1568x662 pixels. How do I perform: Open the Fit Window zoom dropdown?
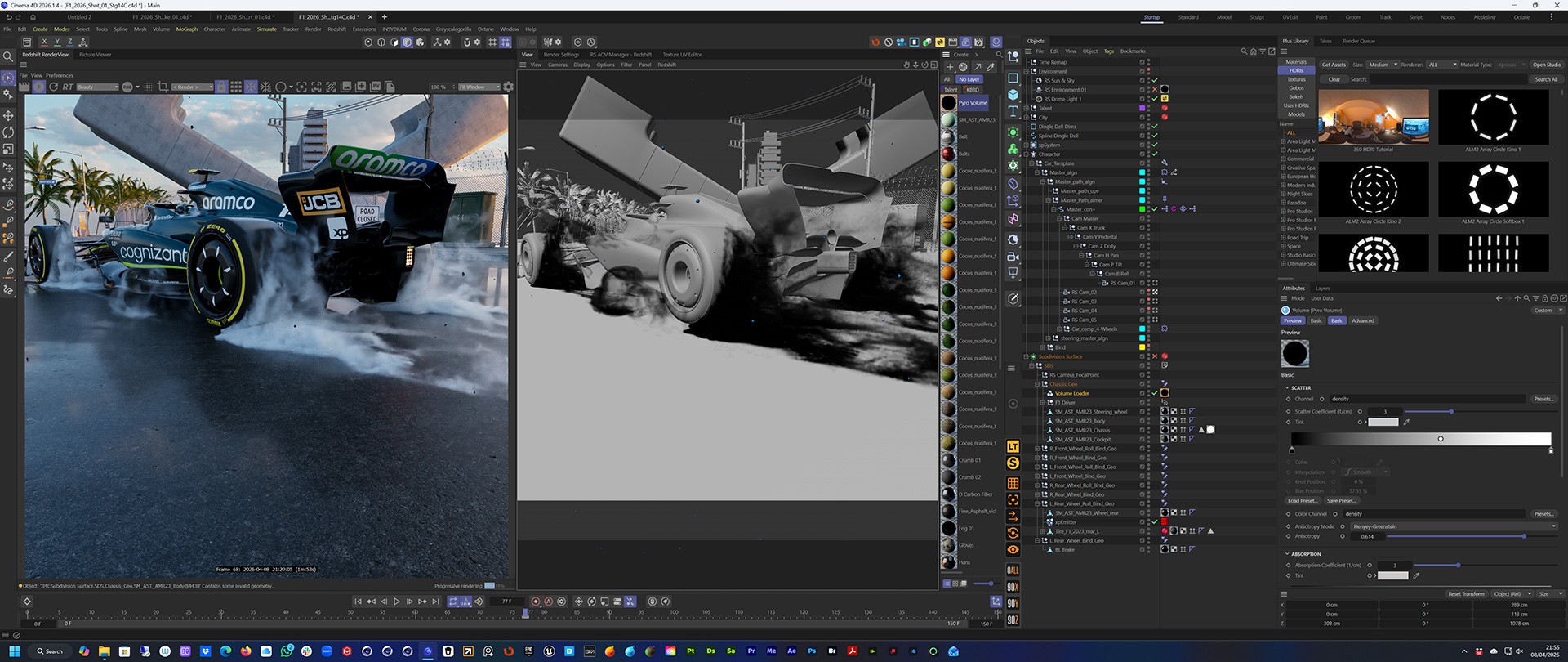(479, 87)
